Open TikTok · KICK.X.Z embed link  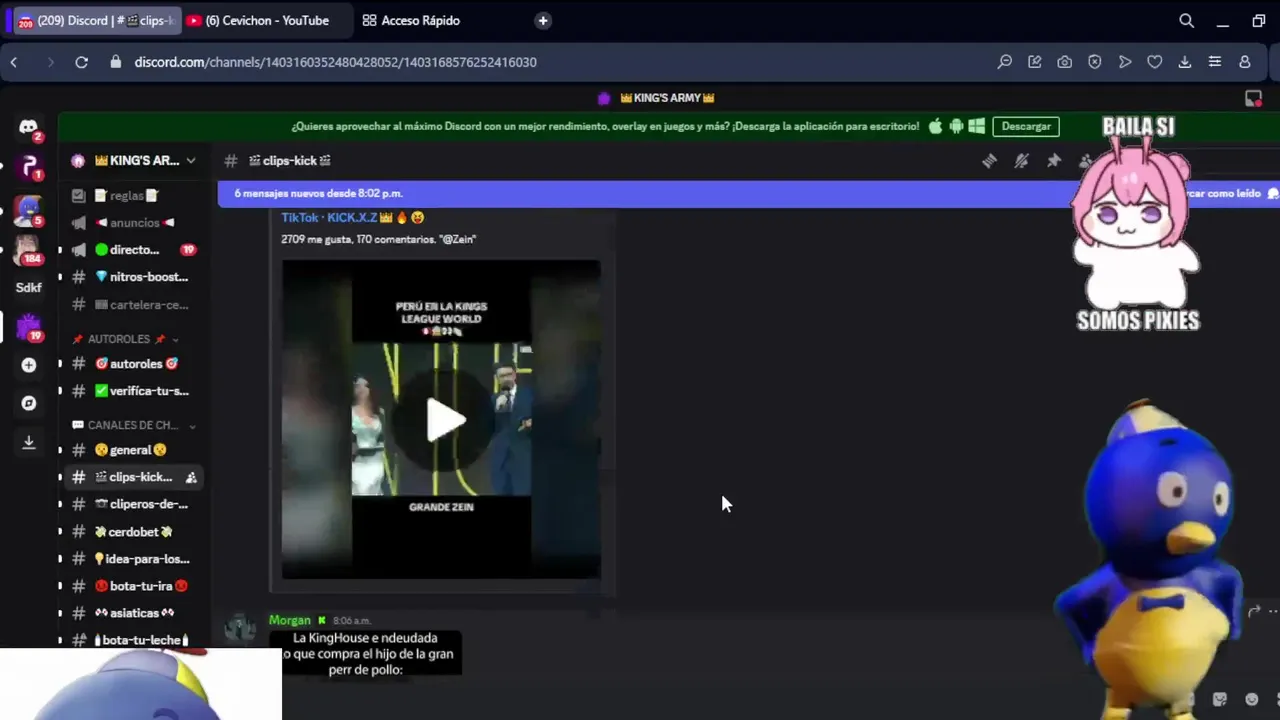pos(352,217)
